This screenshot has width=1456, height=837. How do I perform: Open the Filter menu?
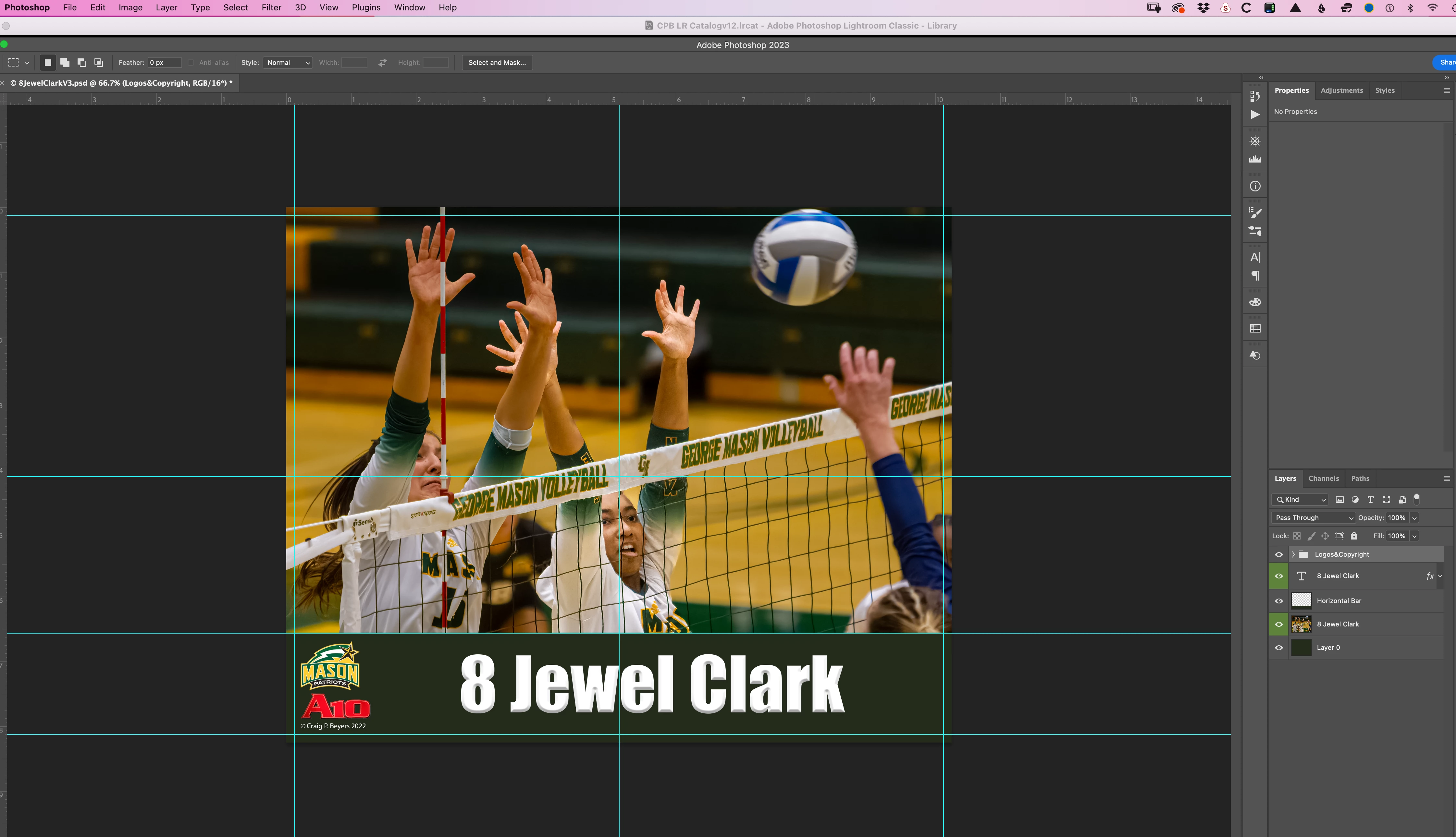[271, 7]
